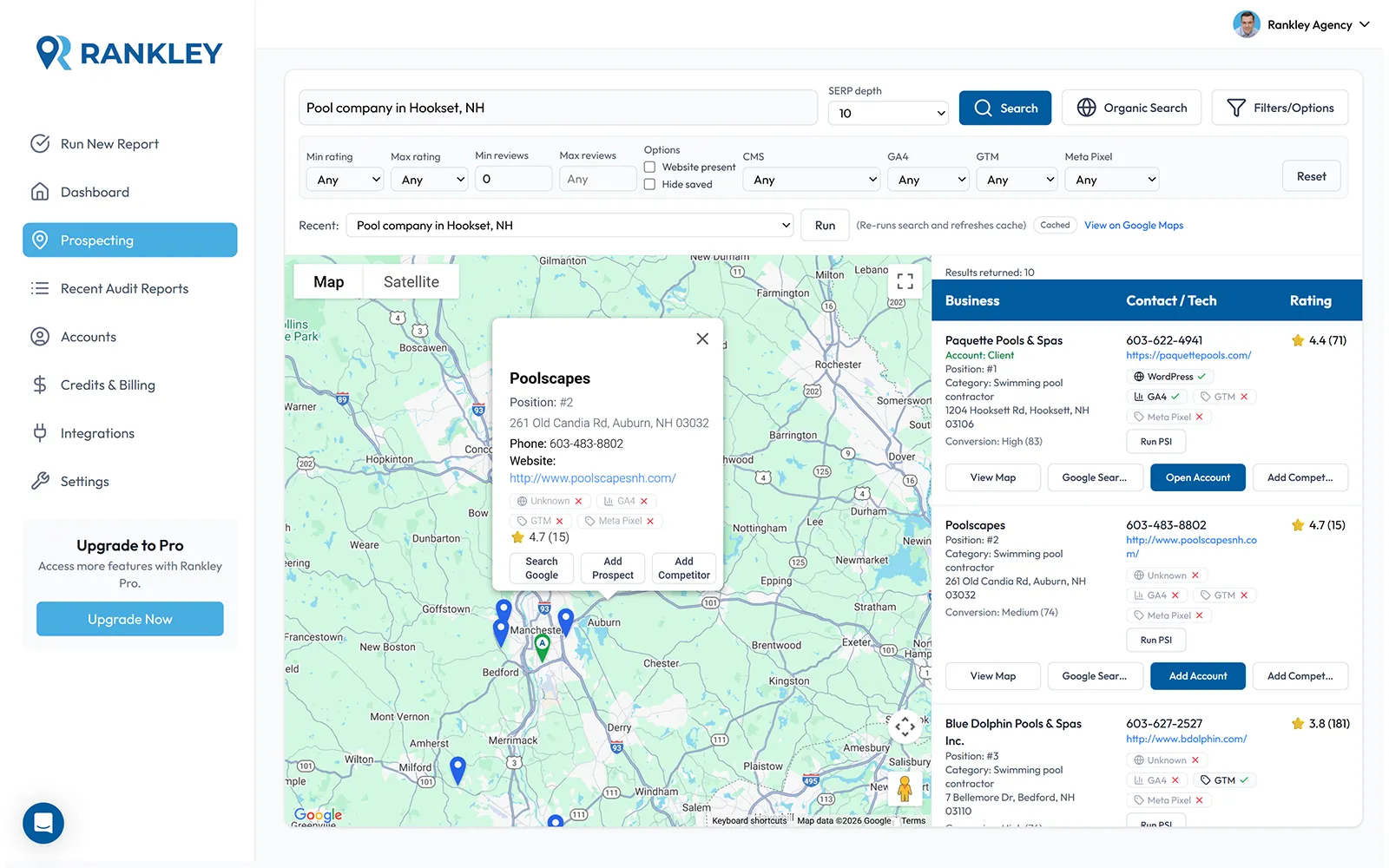Click the Settings wrench icon
Screen dimensions: 1389x868
point(40,481)
